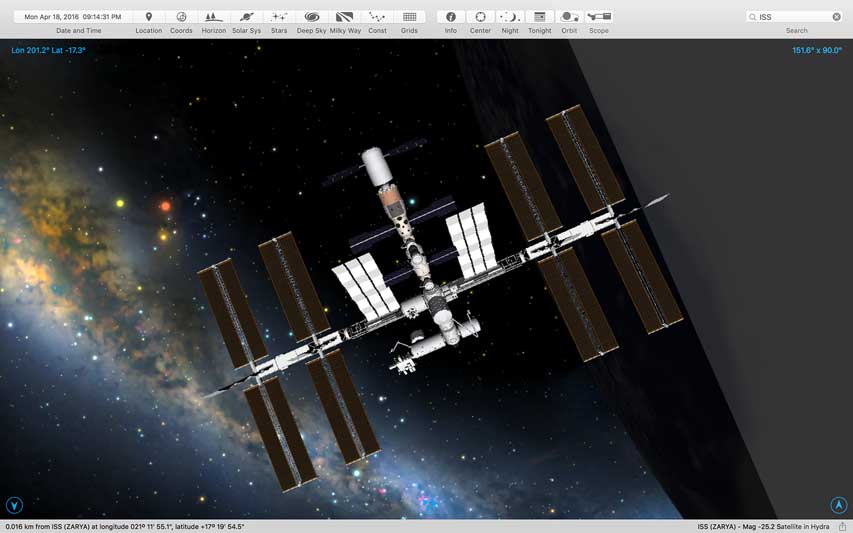853x533 pixels.
Task: Toggle the Horizon display icon
Action: (213, 17)
